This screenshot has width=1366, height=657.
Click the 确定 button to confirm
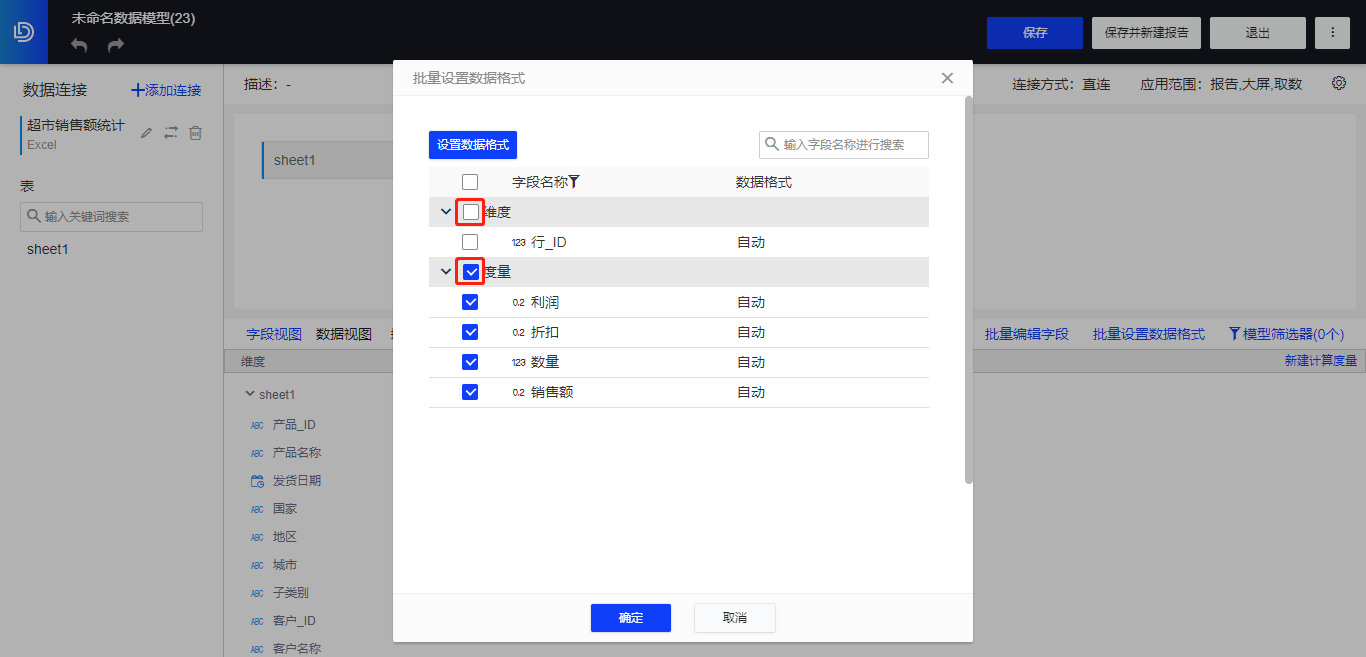630,617
